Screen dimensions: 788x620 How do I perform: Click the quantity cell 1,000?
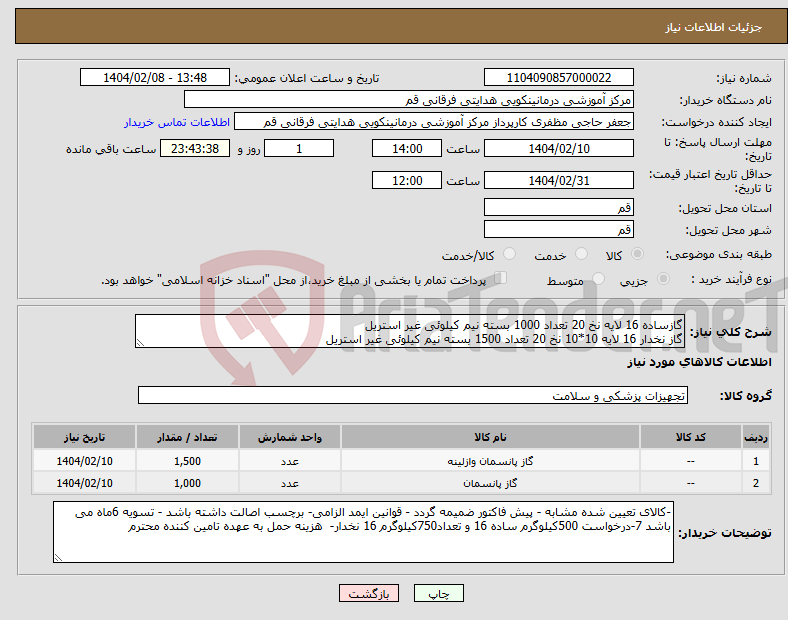tap(187, 483)
